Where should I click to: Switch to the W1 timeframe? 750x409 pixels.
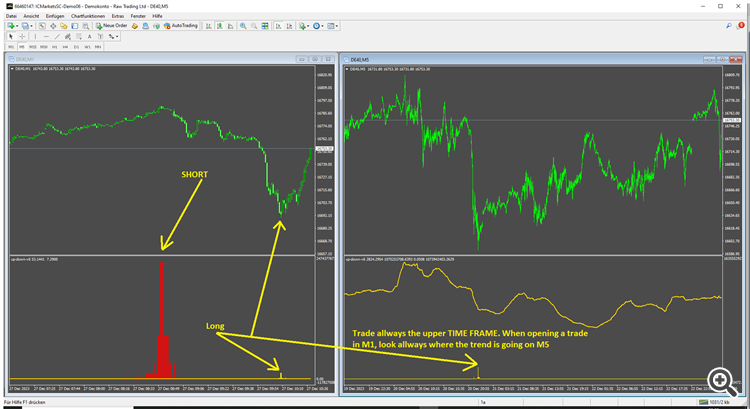click(87, 47)
